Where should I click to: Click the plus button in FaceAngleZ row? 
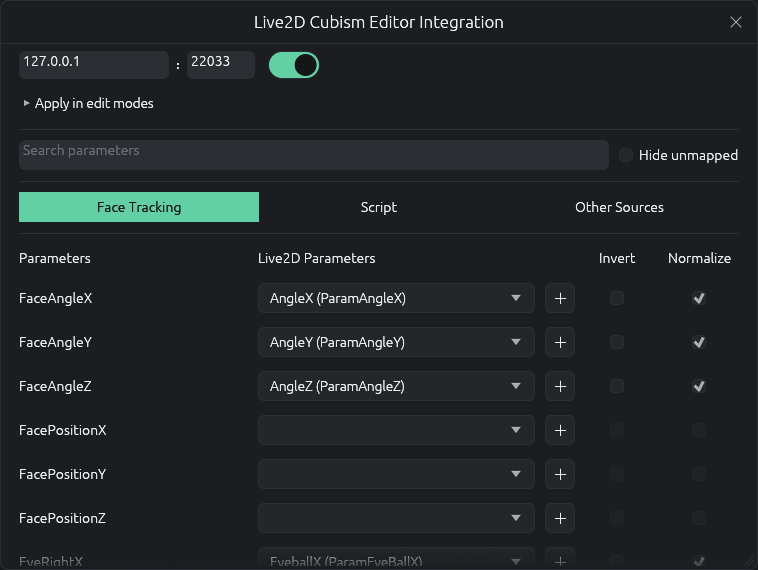click(560, 386)
